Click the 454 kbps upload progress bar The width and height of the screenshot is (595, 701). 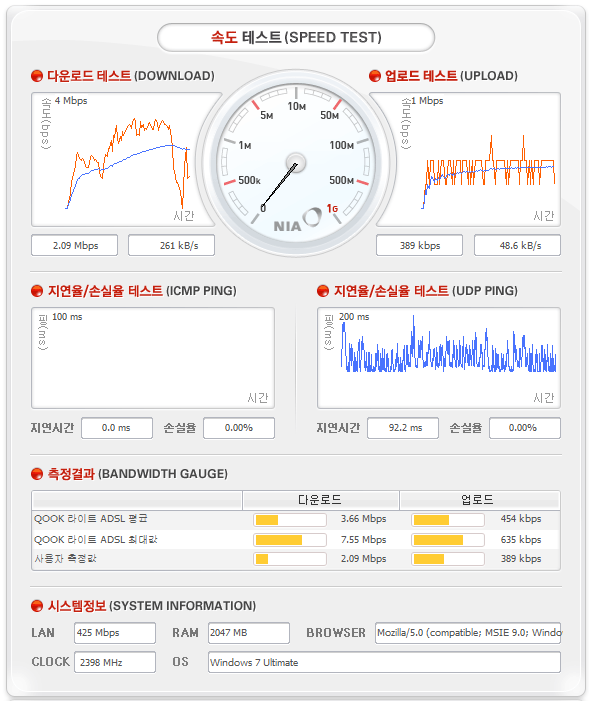tap(448, 519)
